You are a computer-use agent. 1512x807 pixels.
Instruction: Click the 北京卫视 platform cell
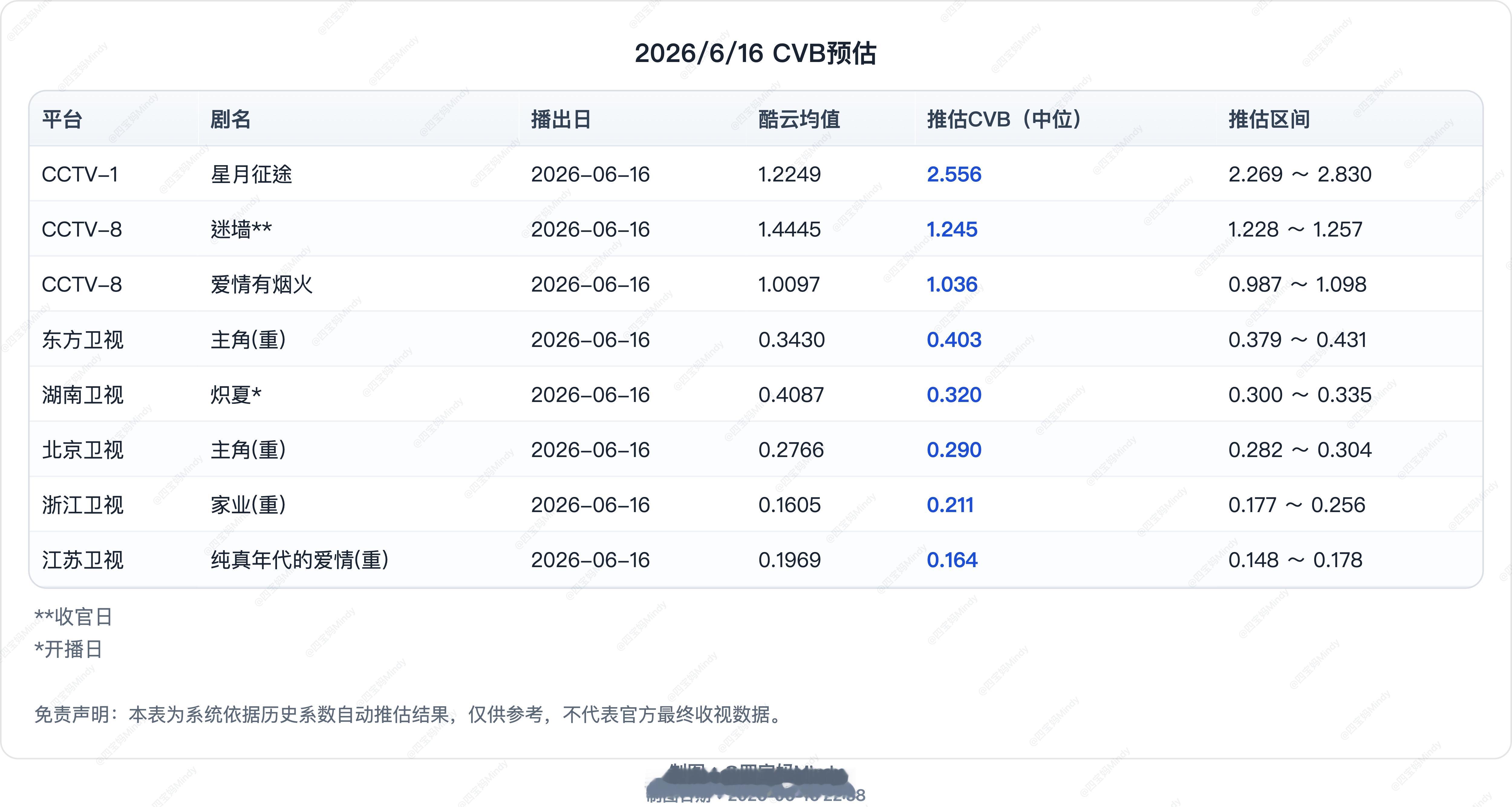(83, 450)
